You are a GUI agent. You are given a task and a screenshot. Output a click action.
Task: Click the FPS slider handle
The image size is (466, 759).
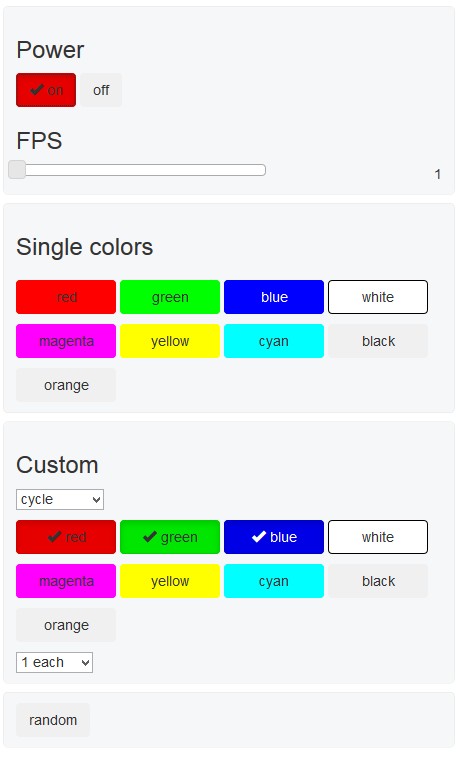click(x=17, y=170)
